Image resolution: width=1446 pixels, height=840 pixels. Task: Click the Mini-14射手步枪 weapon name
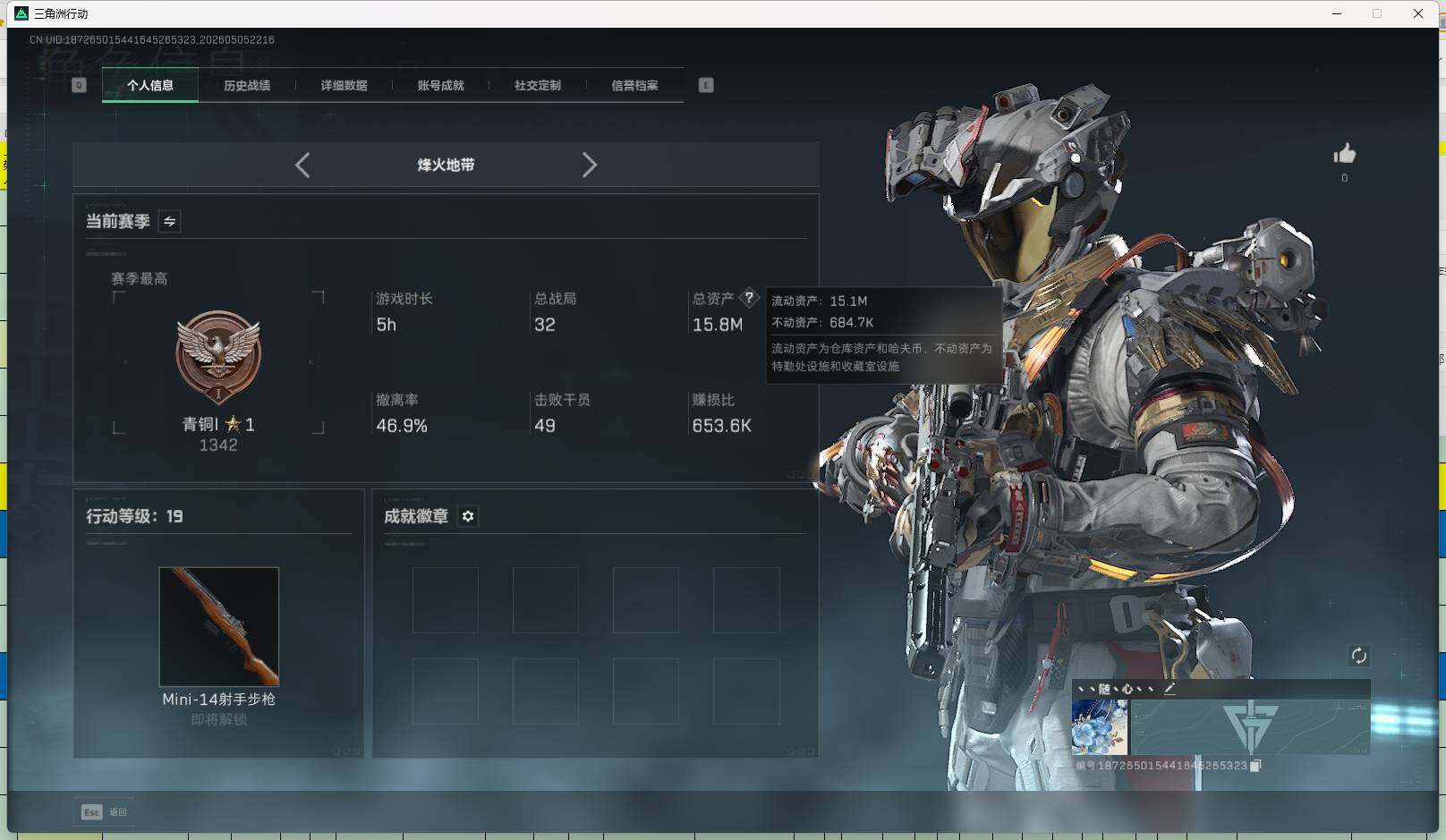pyautogui.click(x=218, y=699)
